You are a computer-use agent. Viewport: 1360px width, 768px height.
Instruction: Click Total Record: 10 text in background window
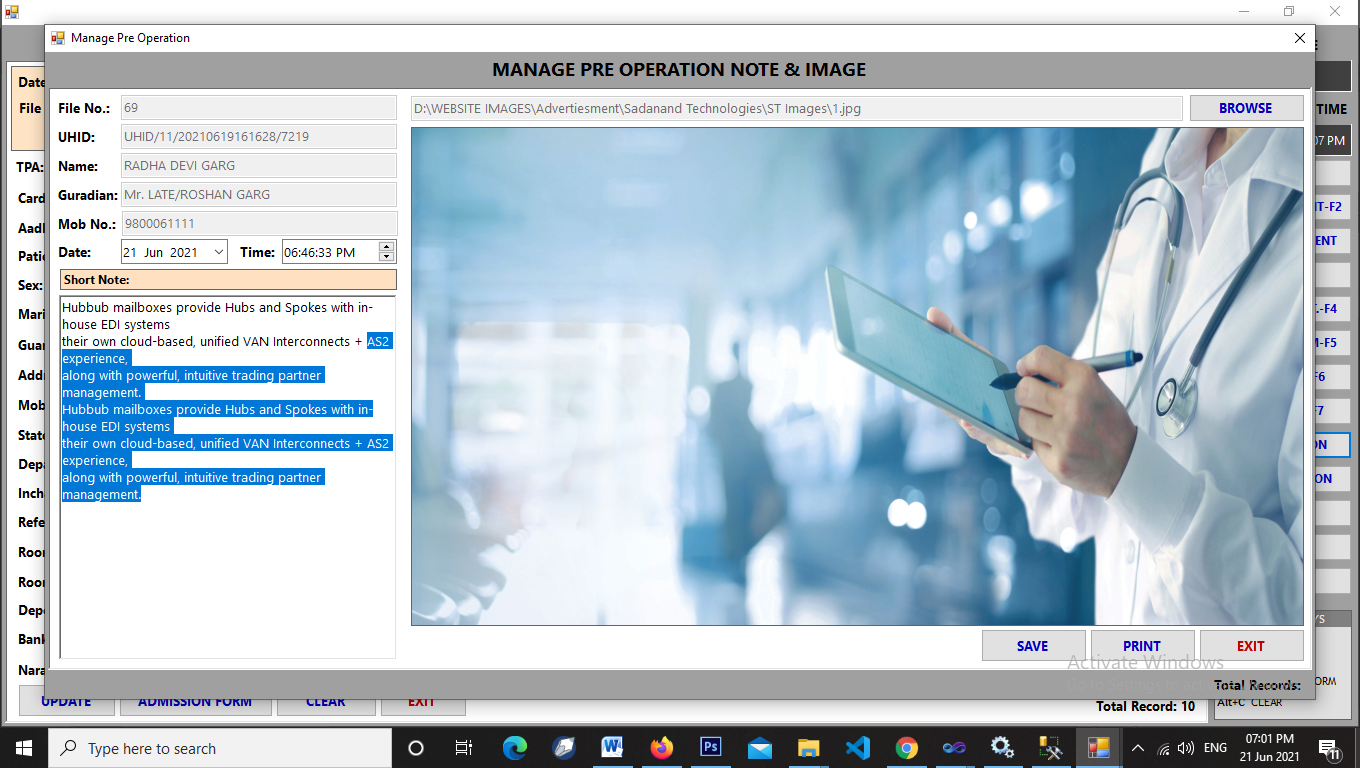(1146, 706)
